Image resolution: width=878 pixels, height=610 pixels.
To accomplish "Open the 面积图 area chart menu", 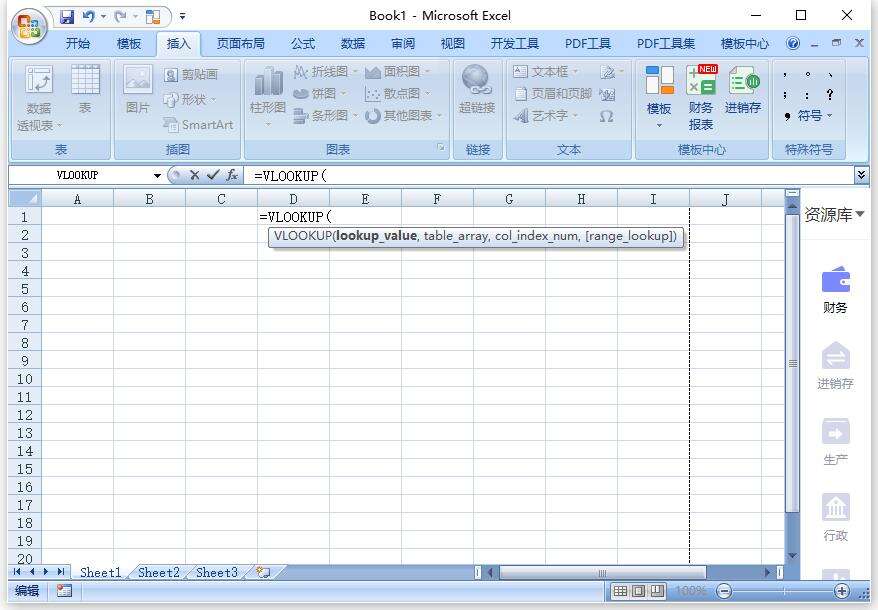I will point(398,72).
